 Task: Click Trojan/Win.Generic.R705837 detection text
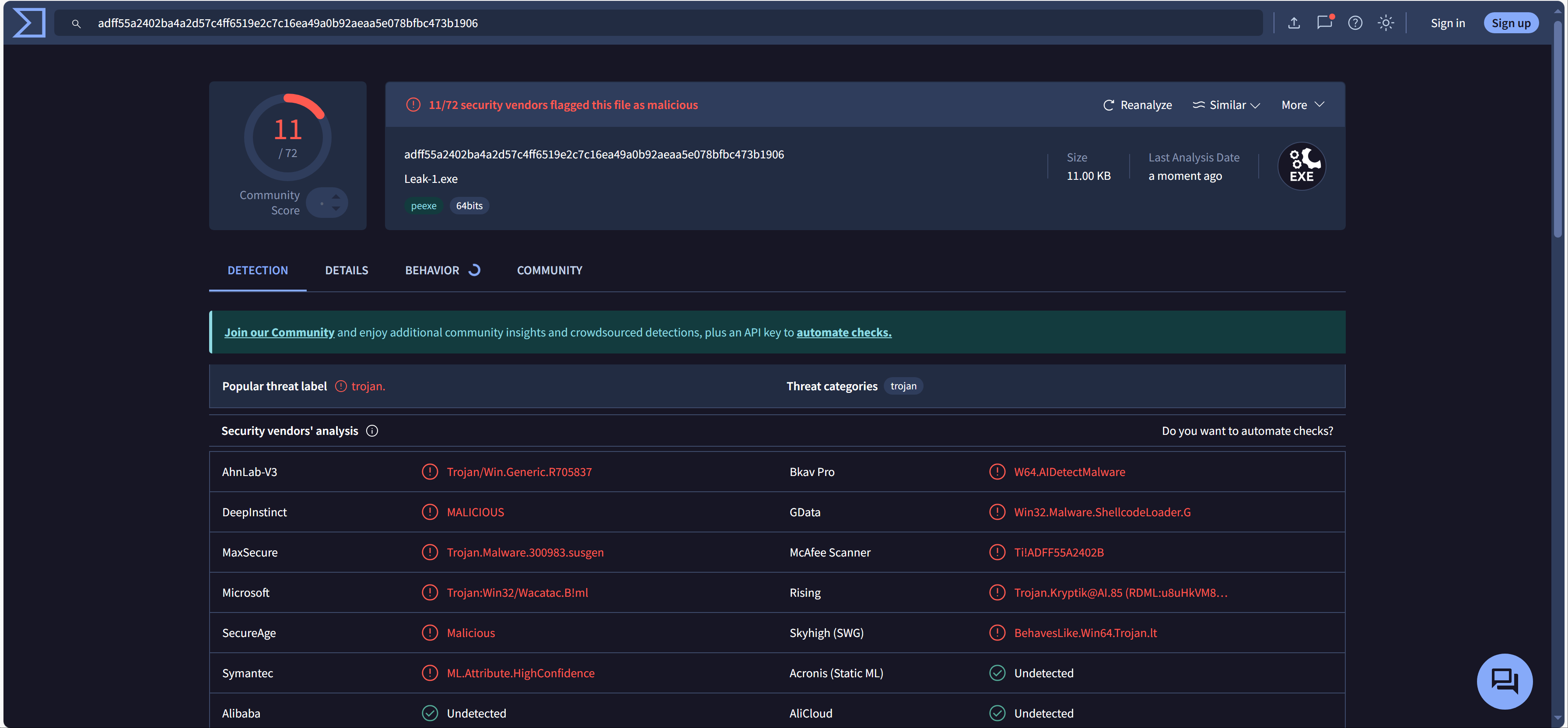519,472
